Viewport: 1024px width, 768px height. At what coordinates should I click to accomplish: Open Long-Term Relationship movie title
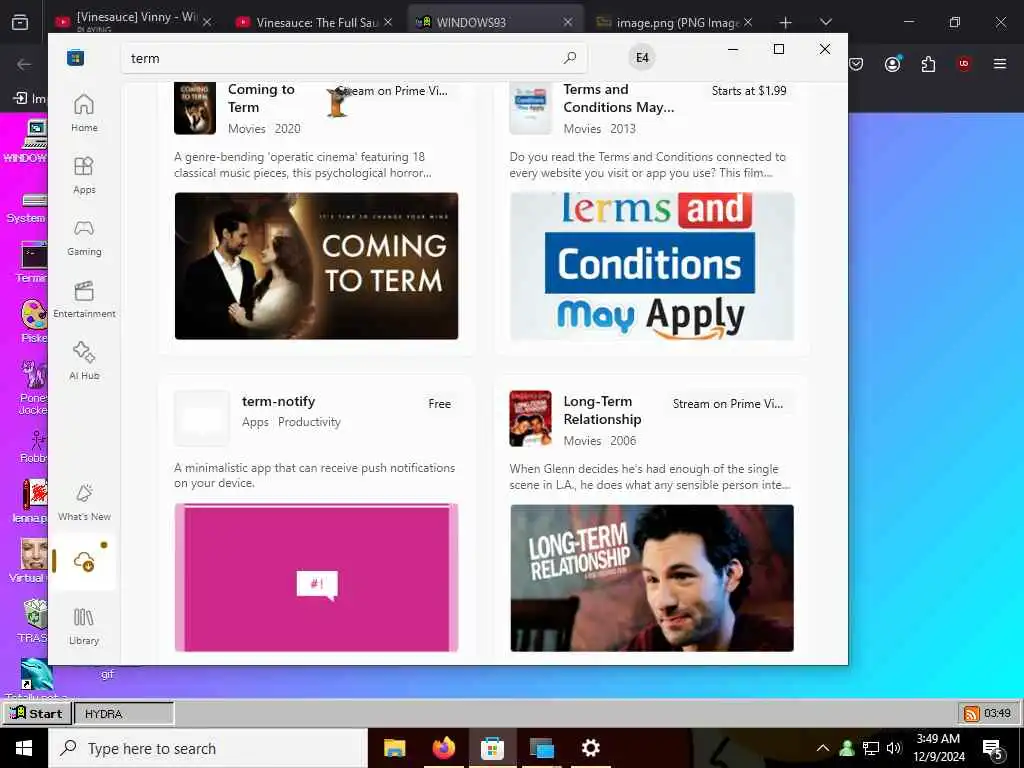coord(602,410)
